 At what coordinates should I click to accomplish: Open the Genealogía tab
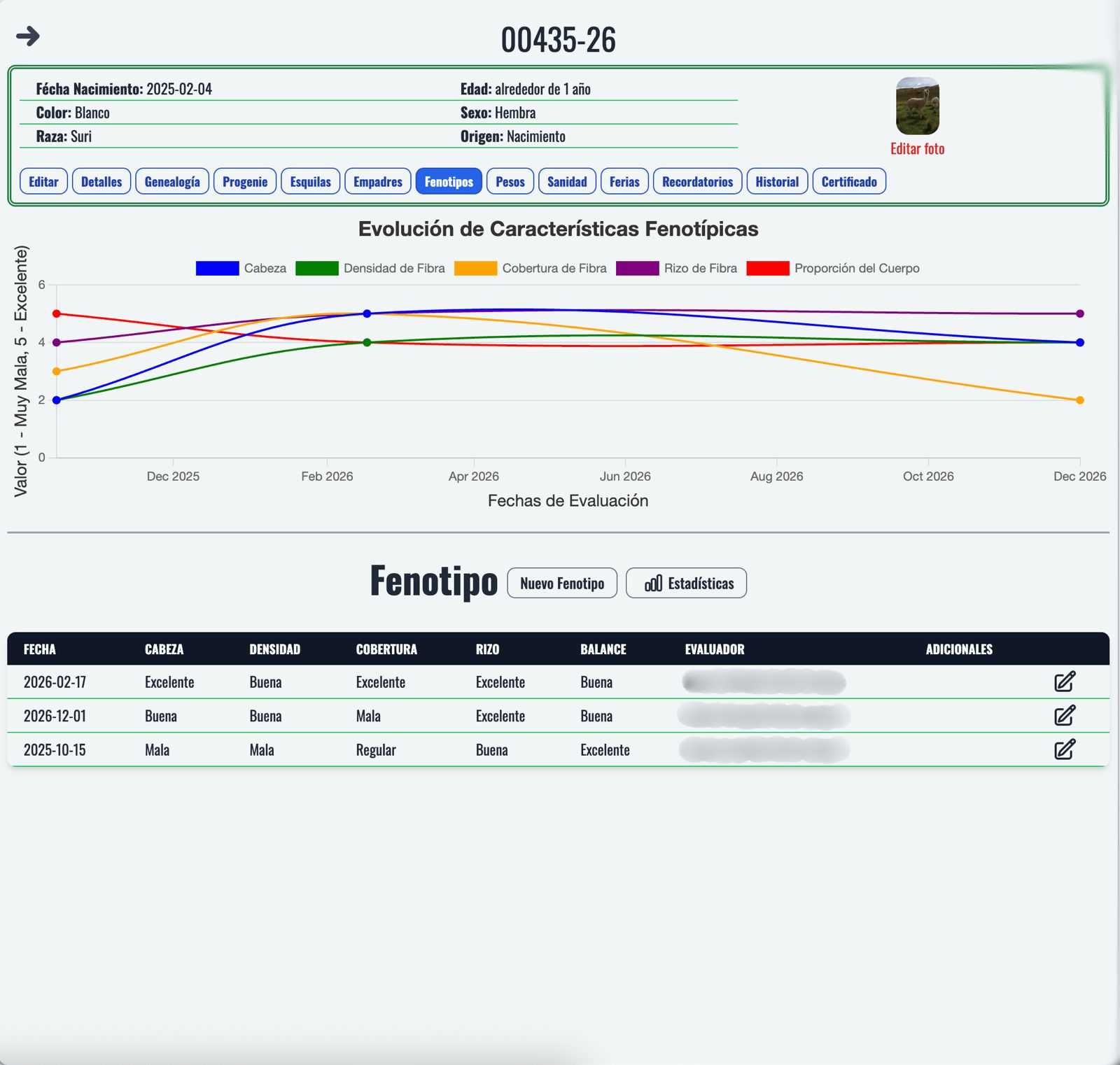tap(172, 181)
